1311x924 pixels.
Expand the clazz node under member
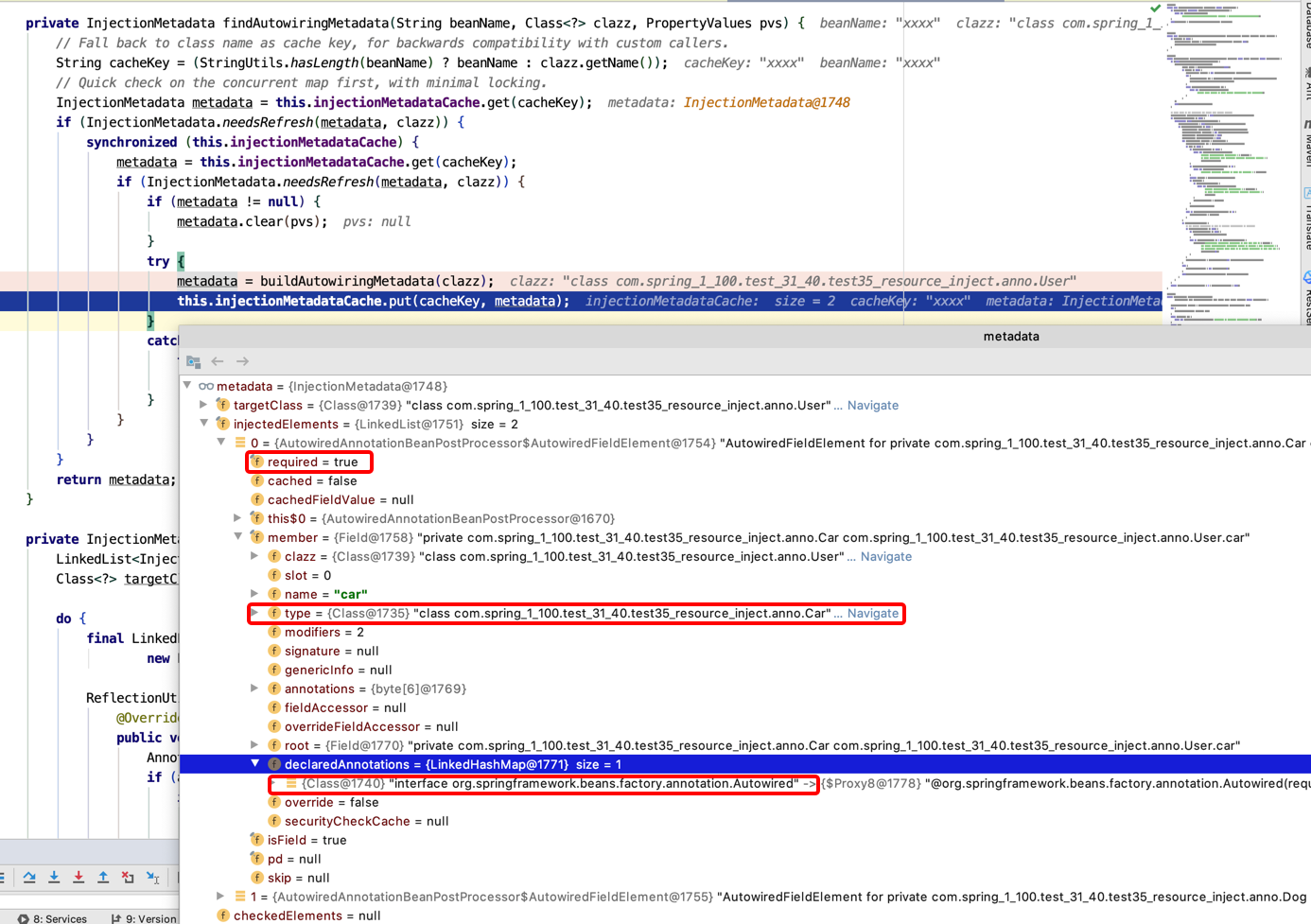[x=255, y=556]
